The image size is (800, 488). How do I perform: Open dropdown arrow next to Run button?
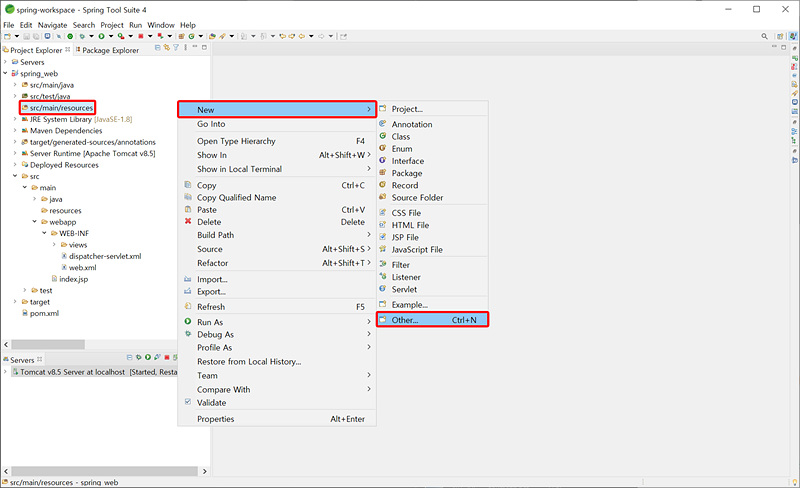(111, 36)
